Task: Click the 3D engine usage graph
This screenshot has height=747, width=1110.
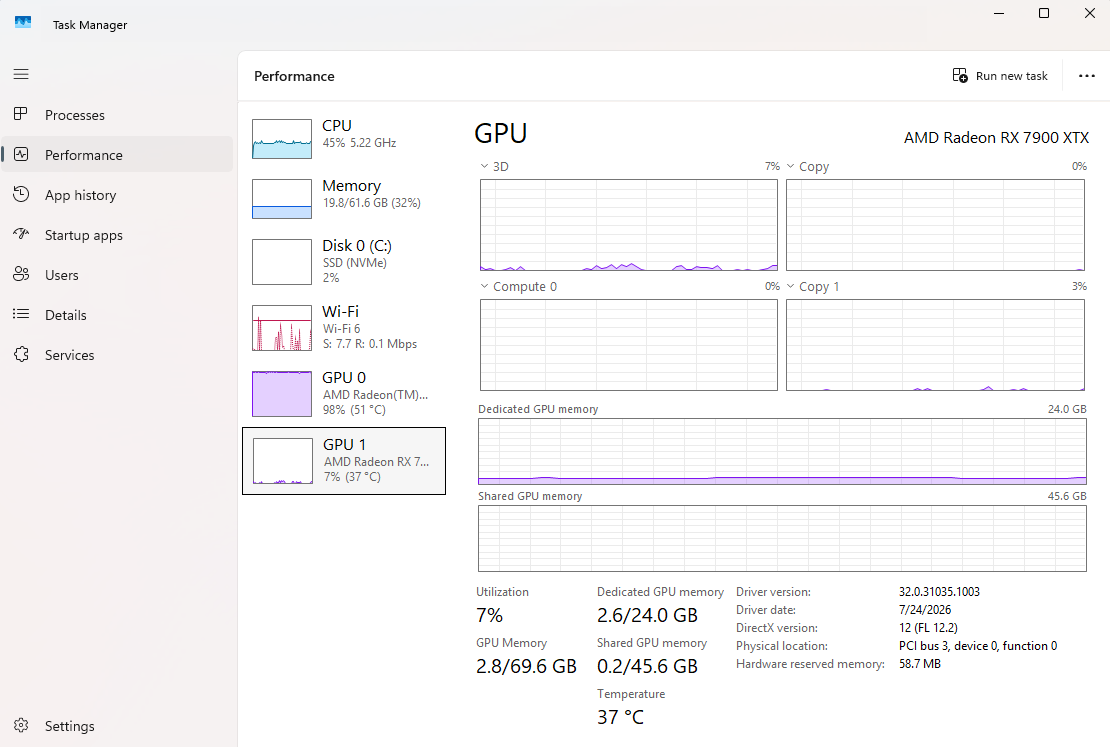Action: click(629, 225)
